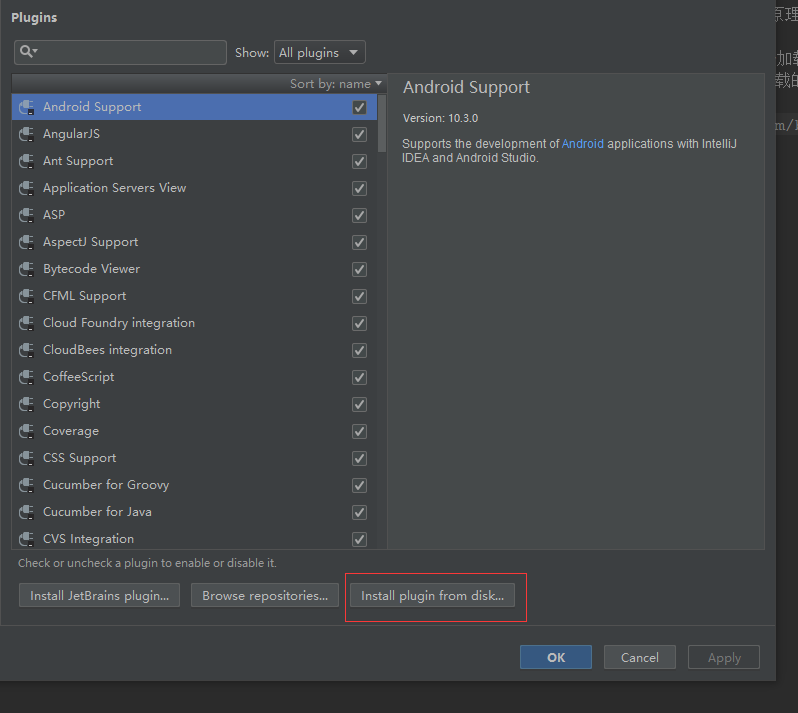This screenshot has width=798, height=713.
Task: Click the Install JetBrains plugin button
Action: [99, 595]
